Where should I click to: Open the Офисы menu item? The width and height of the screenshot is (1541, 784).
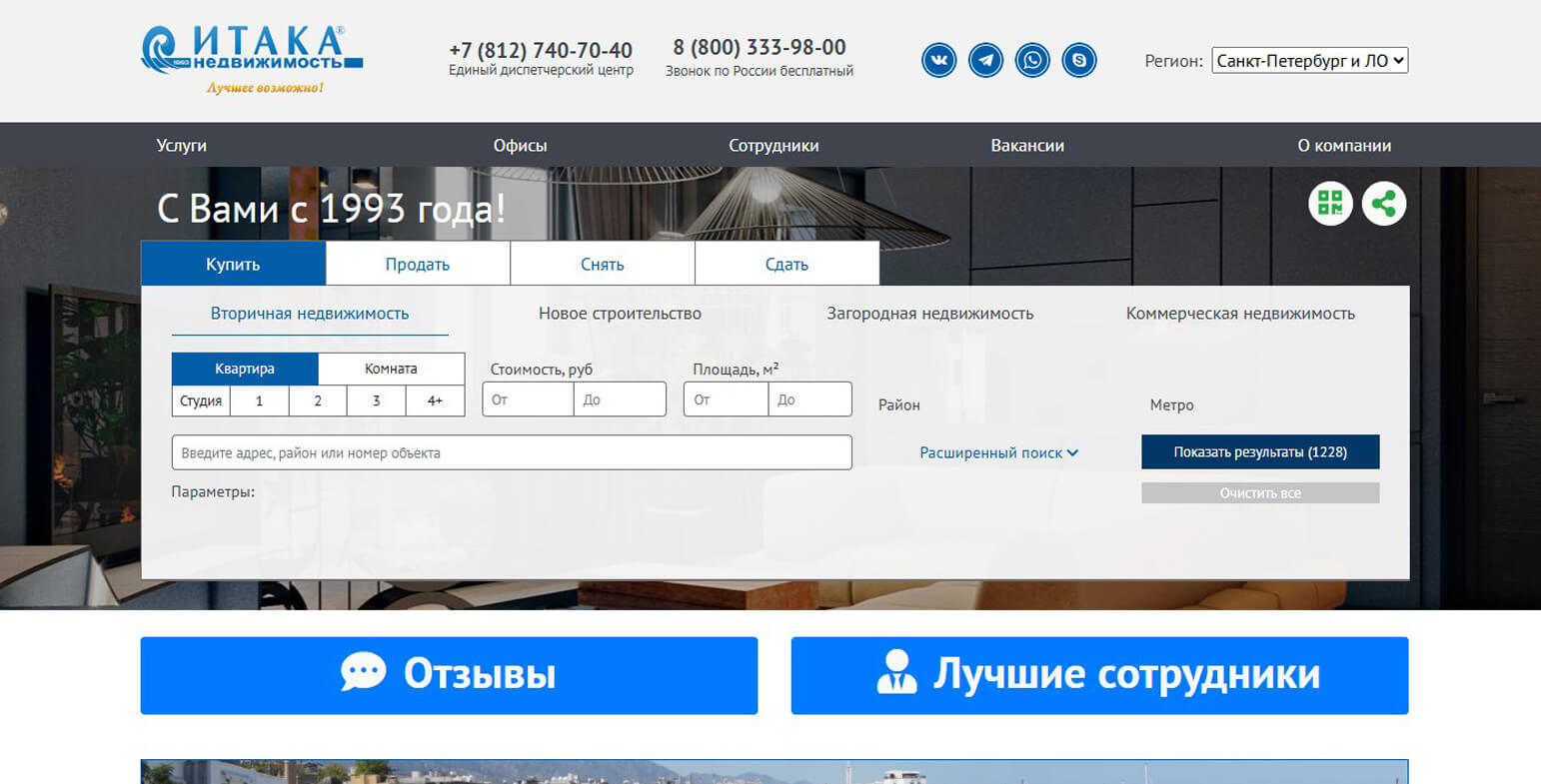click(x=520, y=145)
